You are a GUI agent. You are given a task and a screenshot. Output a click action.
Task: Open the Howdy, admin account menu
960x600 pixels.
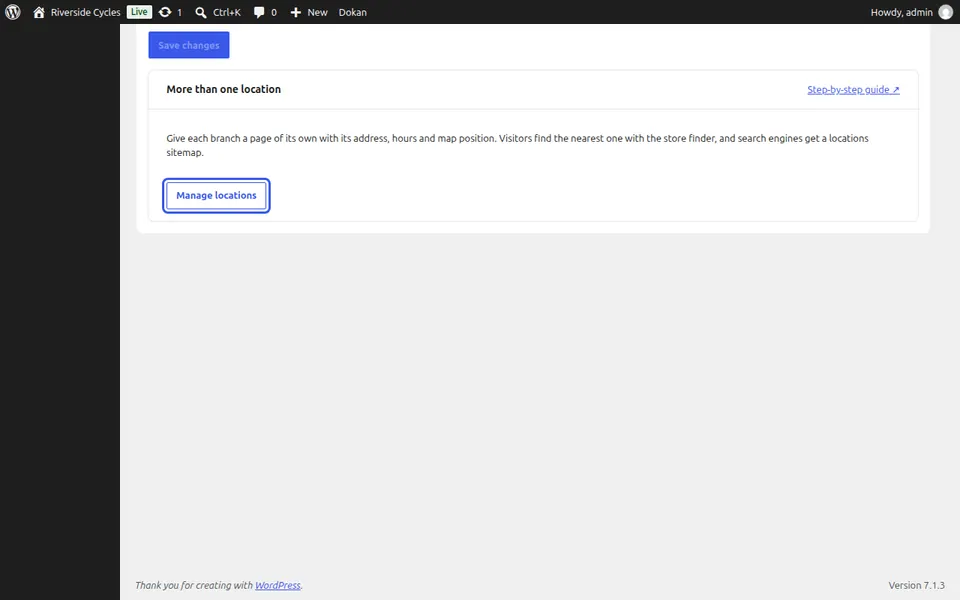[911, 12]
